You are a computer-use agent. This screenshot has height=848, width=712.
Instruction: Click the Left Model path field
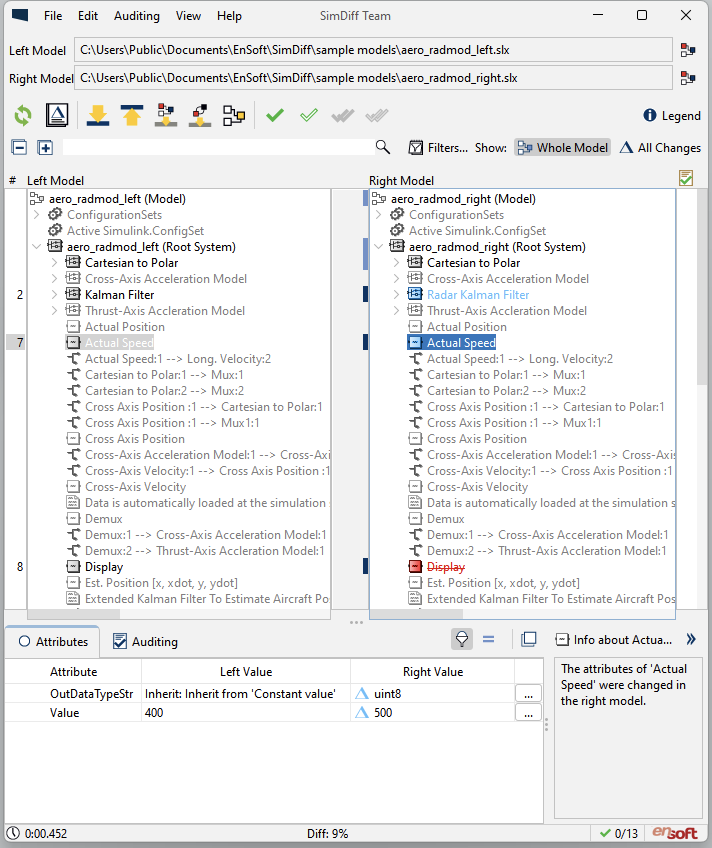[373, 50]
